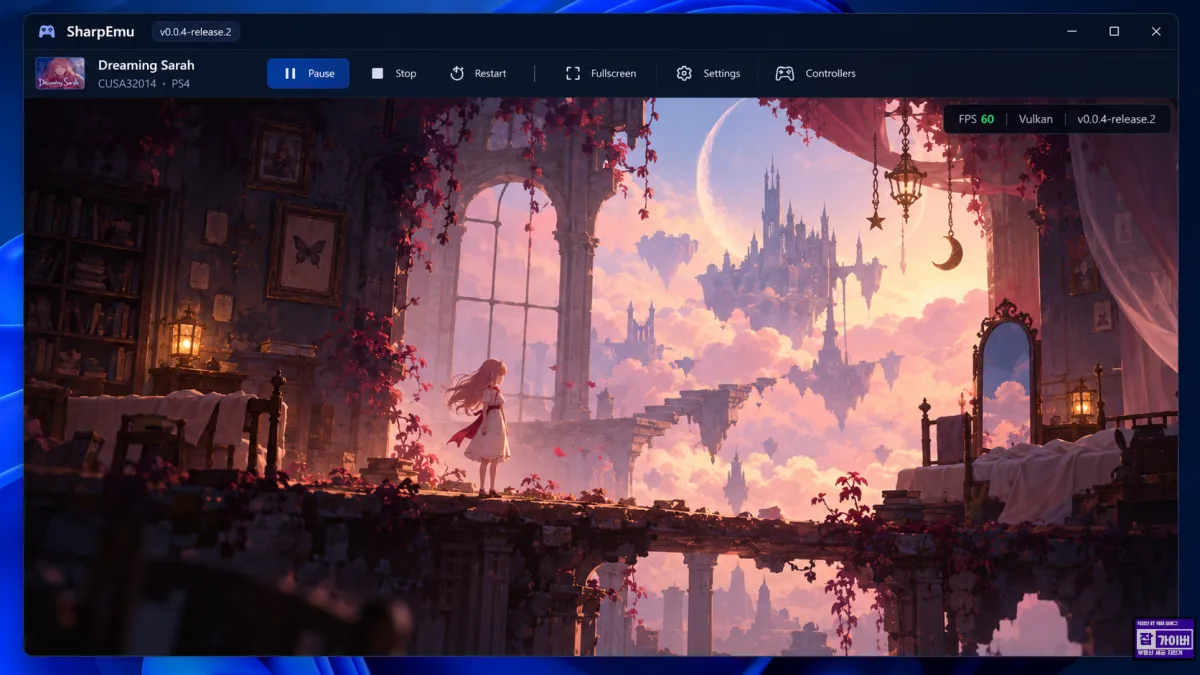The width and height of the screenshot is (1200, 675).
Task: Open emulator Settings
Action: (x=708, y=74)
